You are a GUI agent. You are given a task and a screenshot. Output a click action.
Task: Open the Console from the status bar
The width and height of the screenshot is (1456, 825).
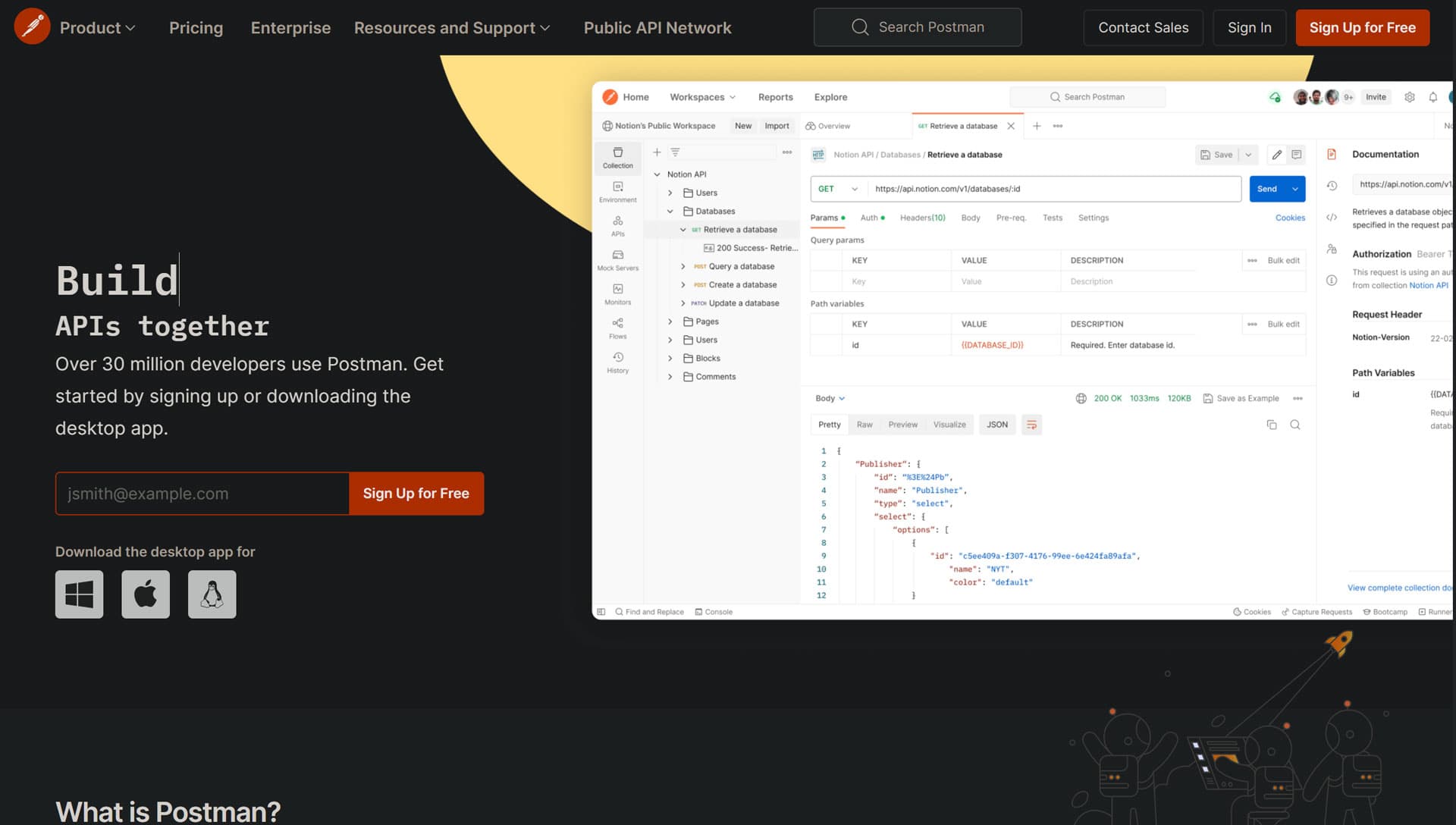714,612
